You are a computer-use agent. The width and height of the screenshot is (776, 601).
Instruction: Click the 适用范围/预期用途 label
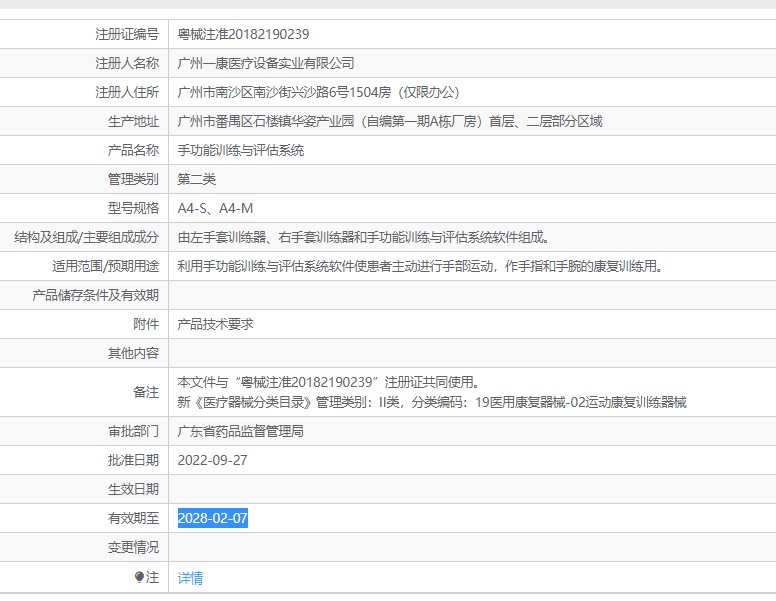coord(106,266)
